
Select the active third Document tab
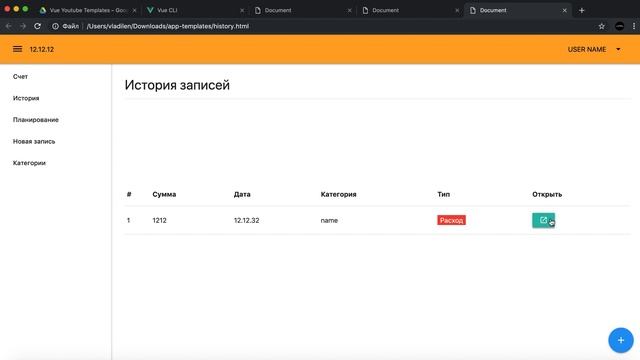point(518,10)
